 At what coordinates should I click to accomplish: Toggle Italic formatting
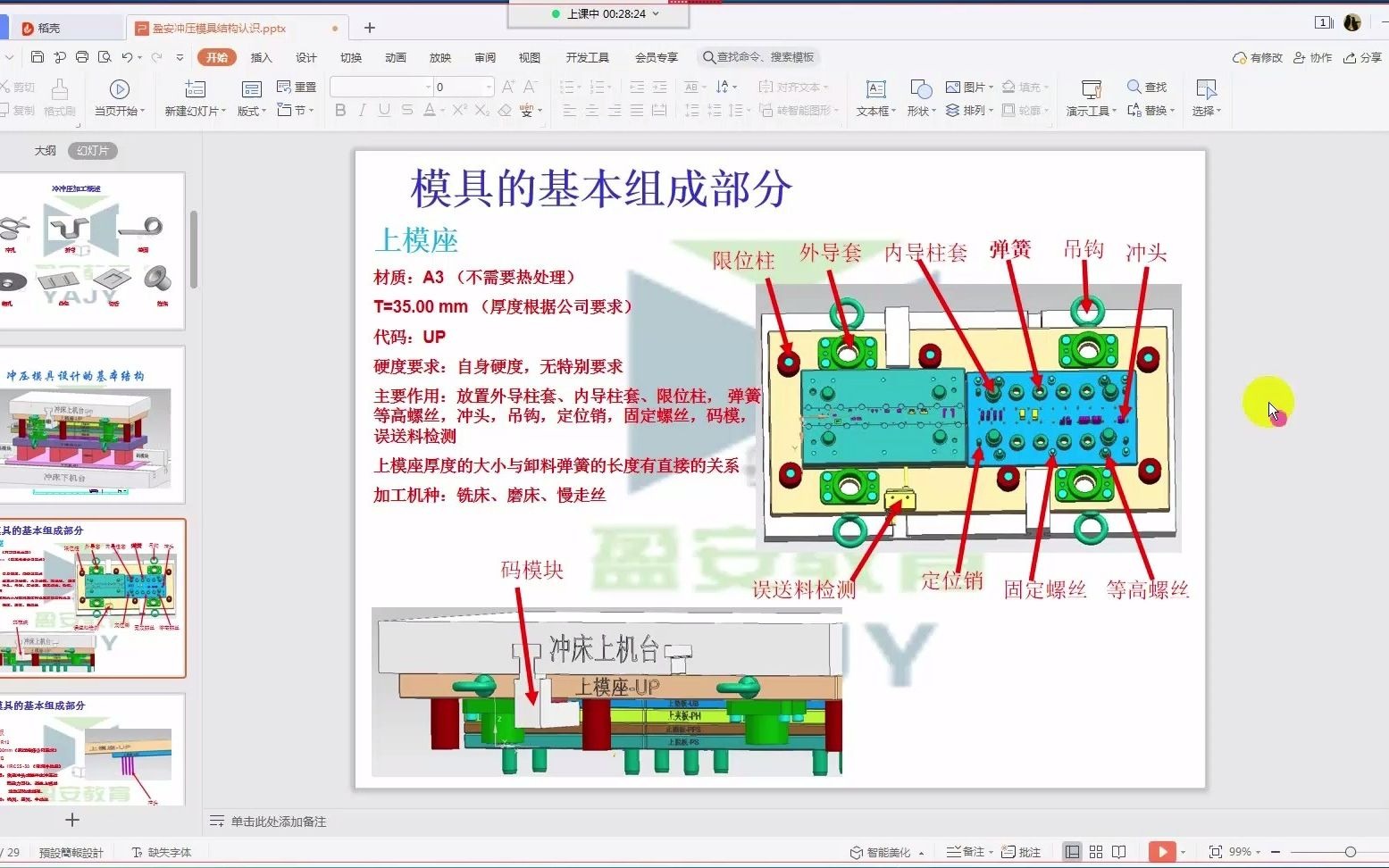(362, 110)
